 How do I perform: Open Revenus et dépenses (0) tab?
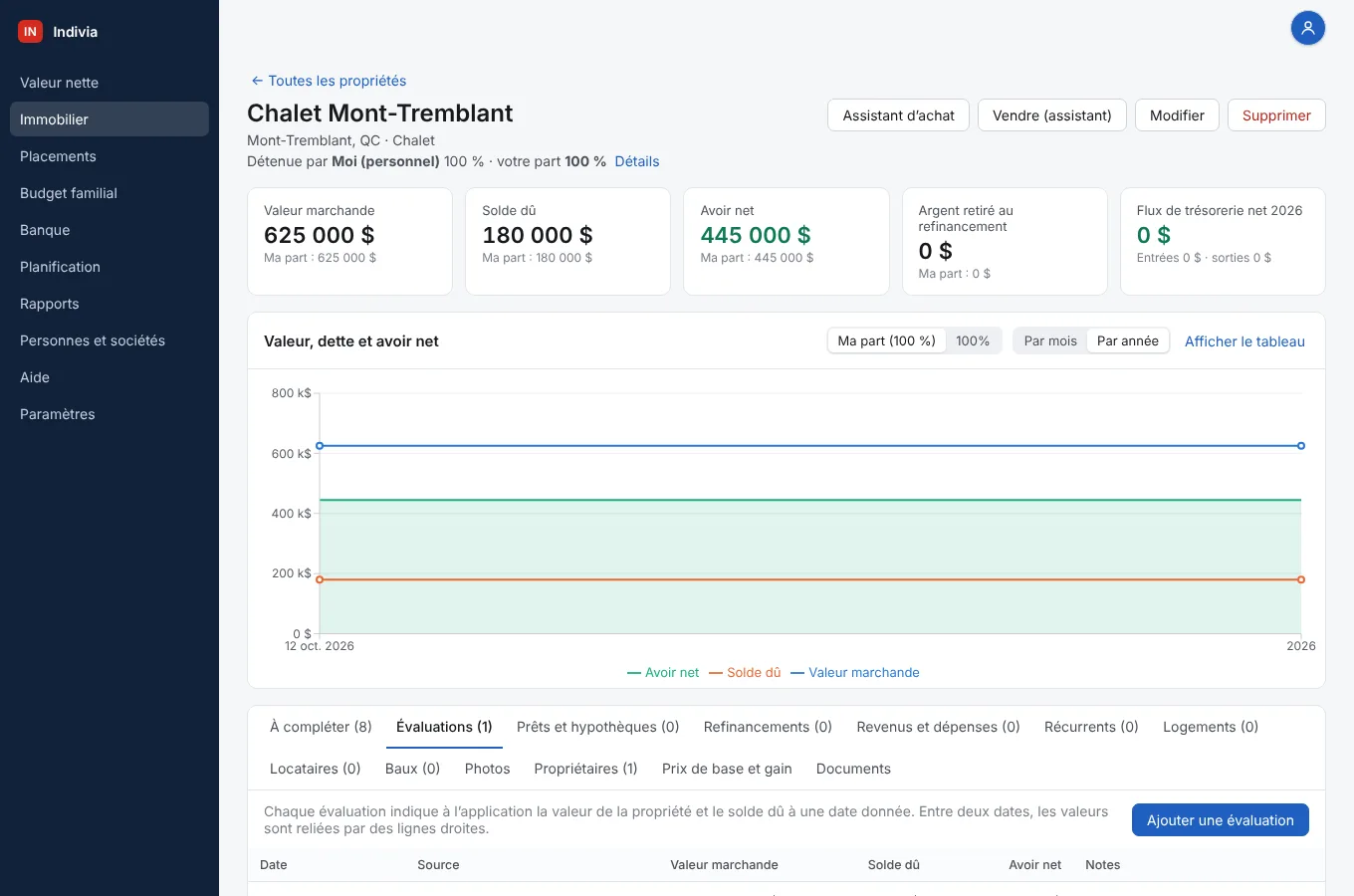pos(938,727)
